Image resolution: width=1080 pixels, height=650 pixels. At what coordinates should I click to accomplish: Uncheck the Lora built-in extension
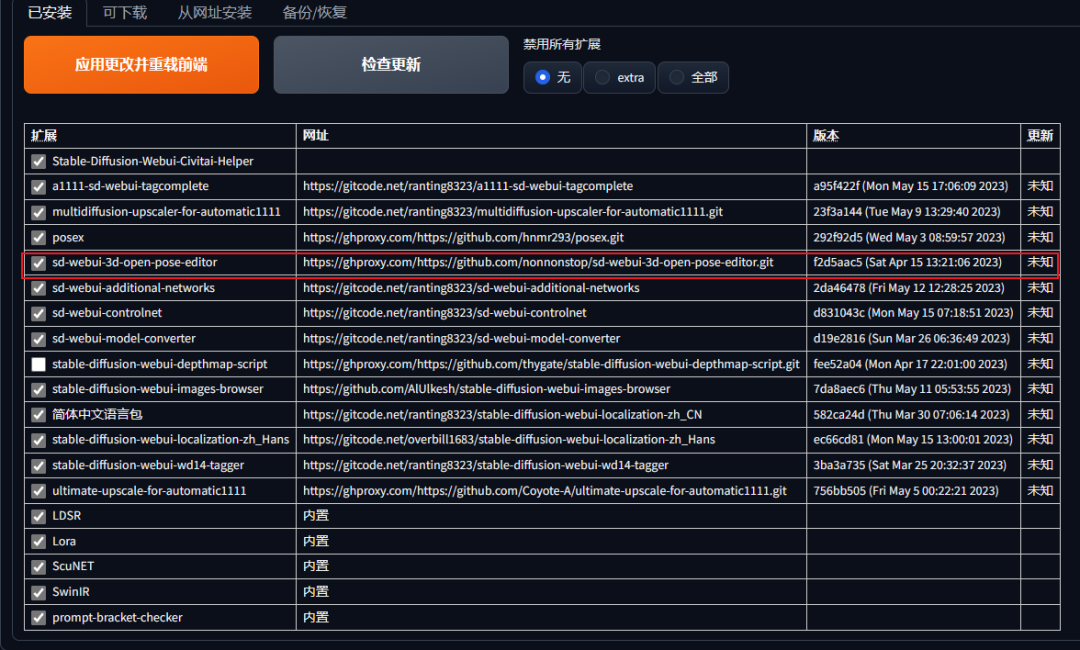point(39,542)
